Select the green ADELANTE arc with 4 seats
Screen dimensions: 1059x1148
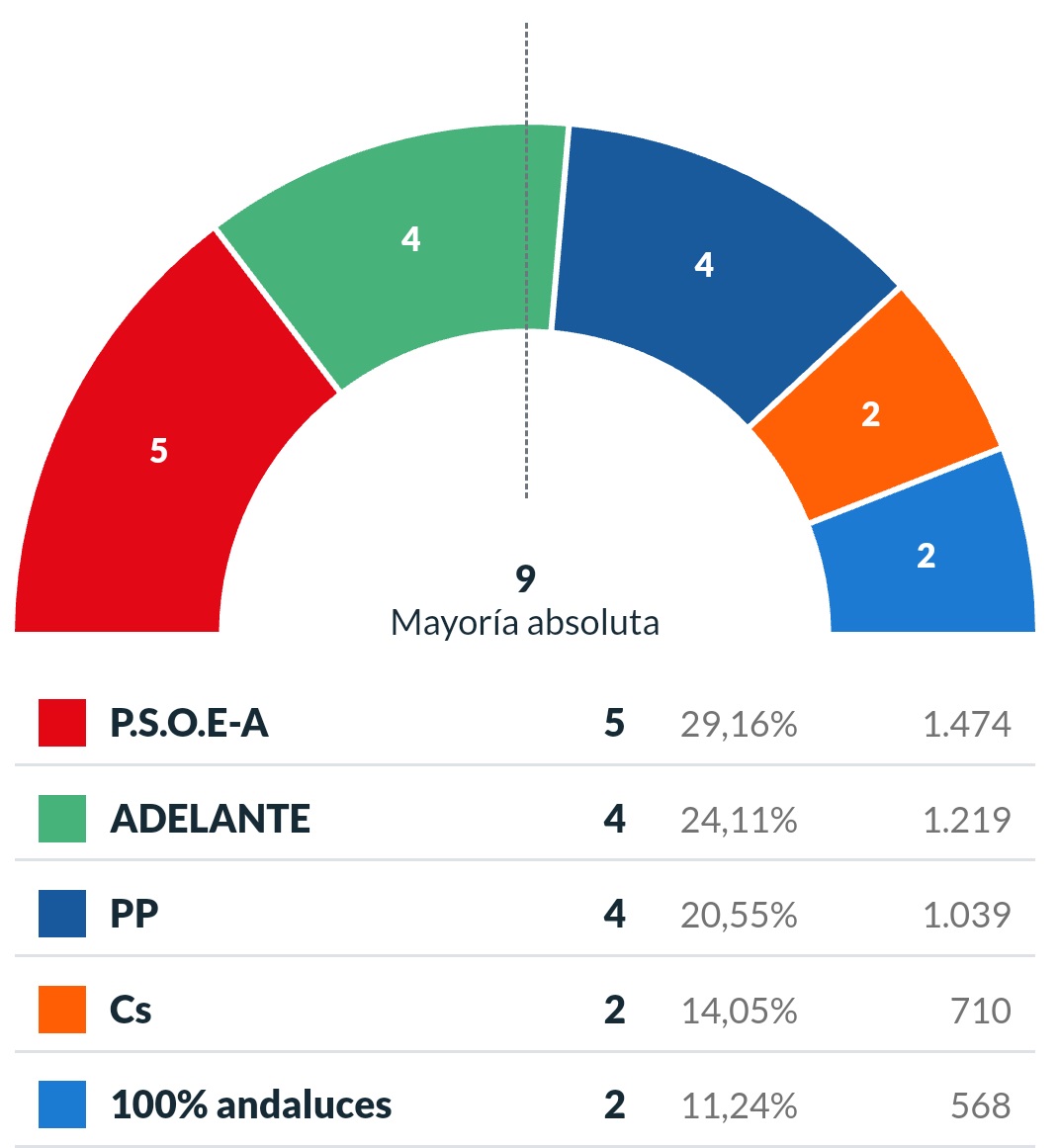pos(410,239)
